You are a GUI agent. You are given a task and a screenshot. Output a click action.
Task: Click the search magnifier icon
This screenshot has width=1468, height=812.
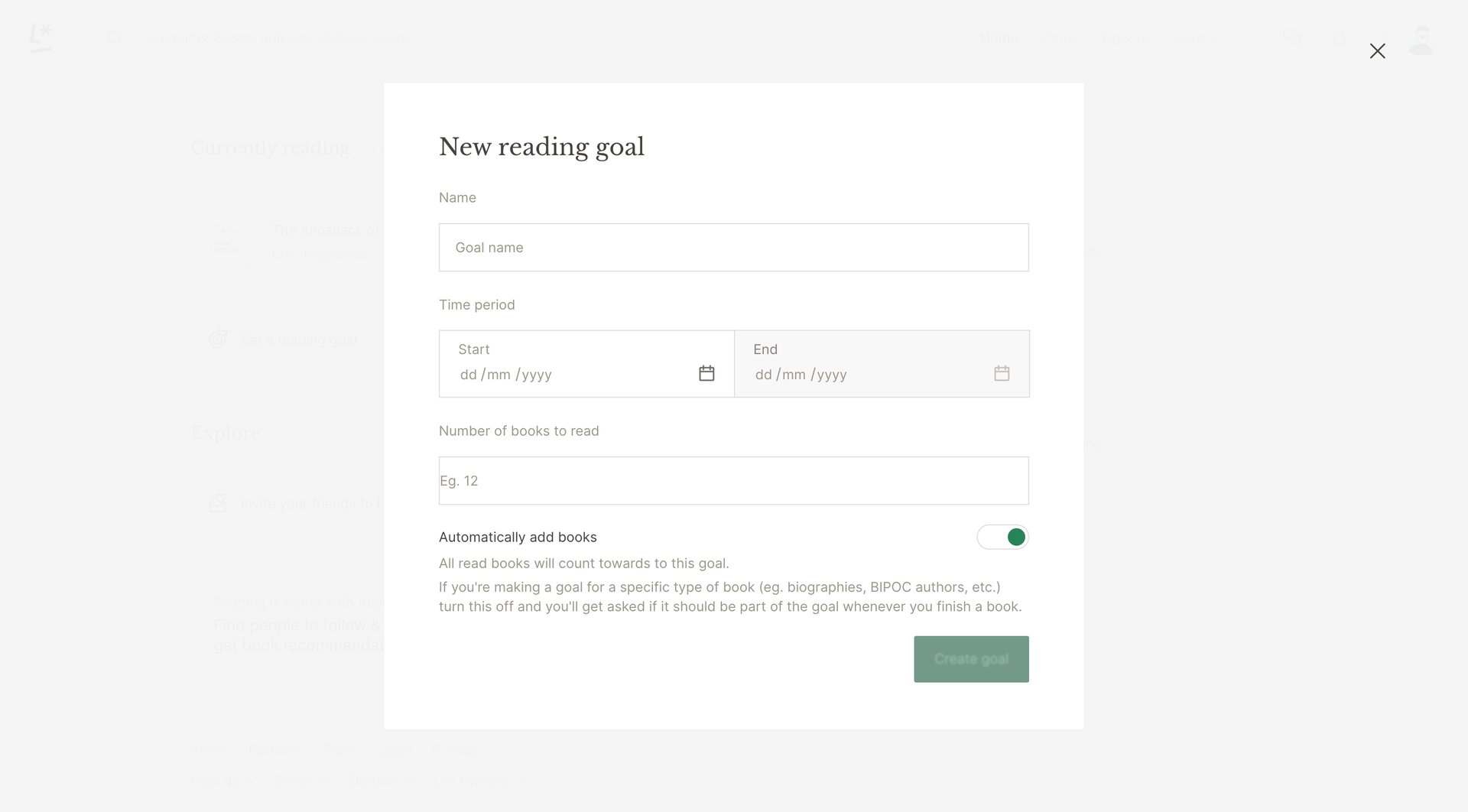tap(116, 37)
